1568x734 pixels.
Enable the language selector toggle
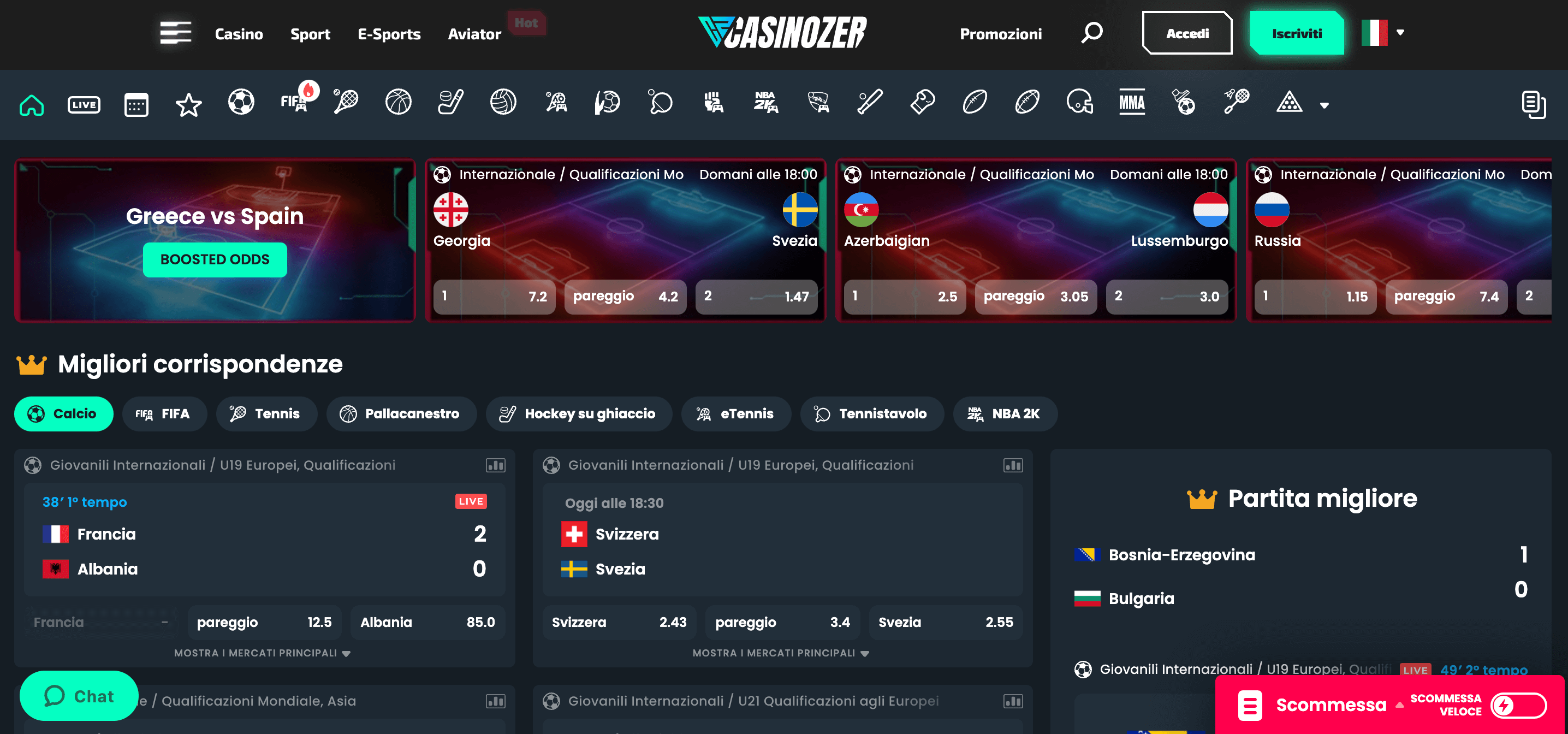tap(1383, 33)
